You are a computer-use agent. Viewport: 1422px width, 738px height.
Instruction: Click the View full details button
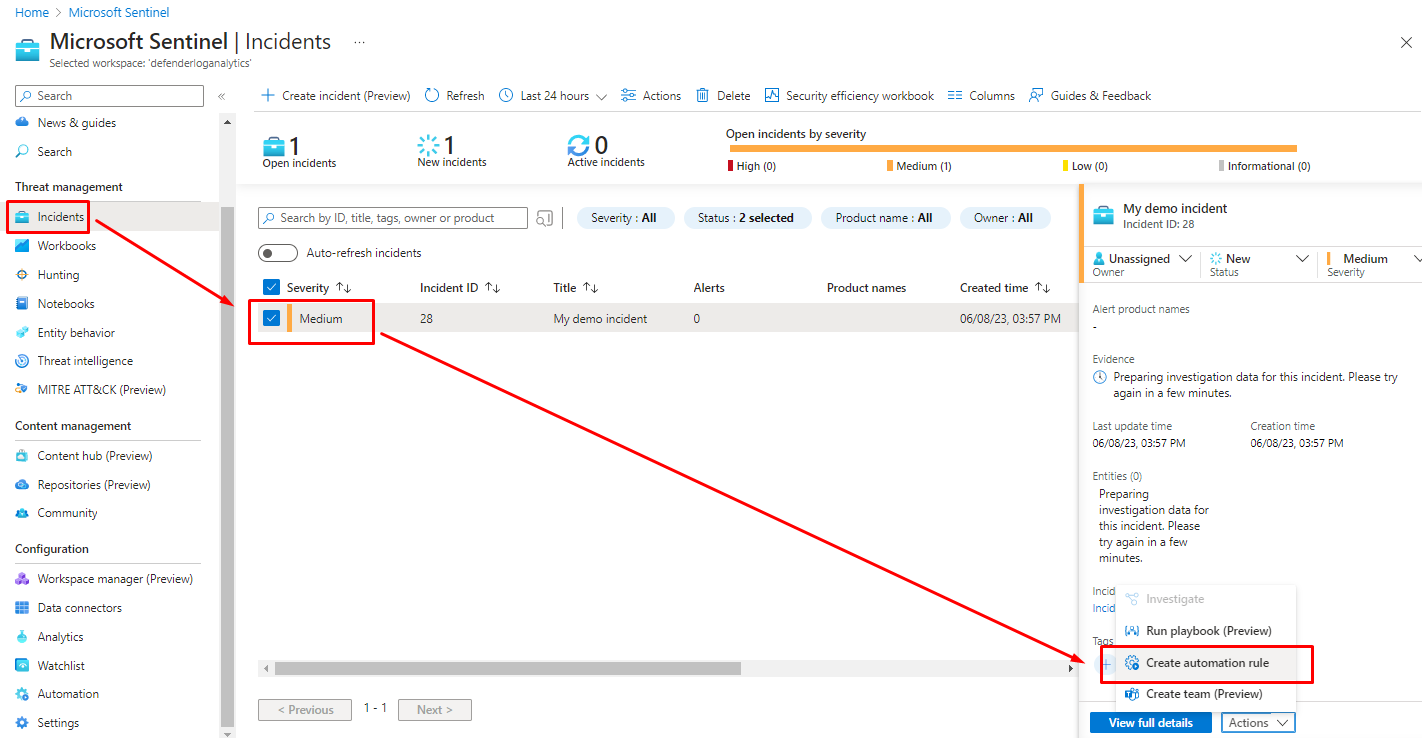1150,723
